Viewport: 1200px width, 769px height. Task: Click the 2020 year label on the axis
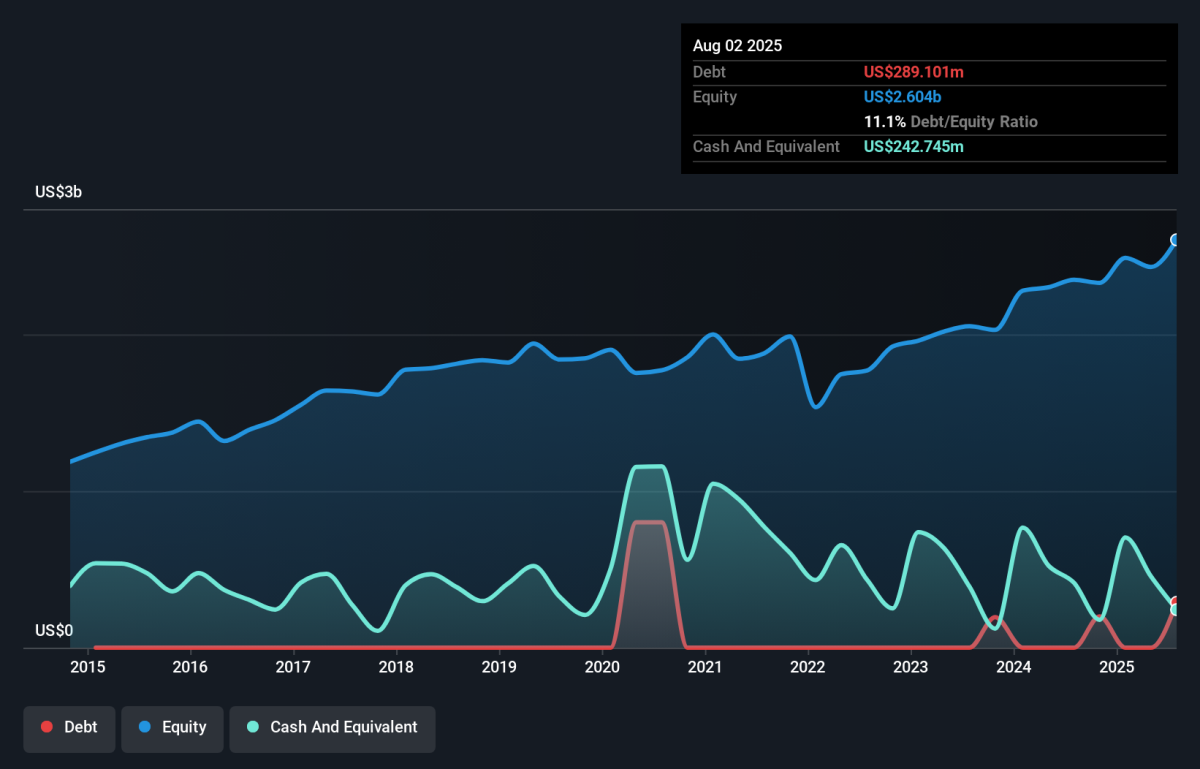click(x=603, y=667)
